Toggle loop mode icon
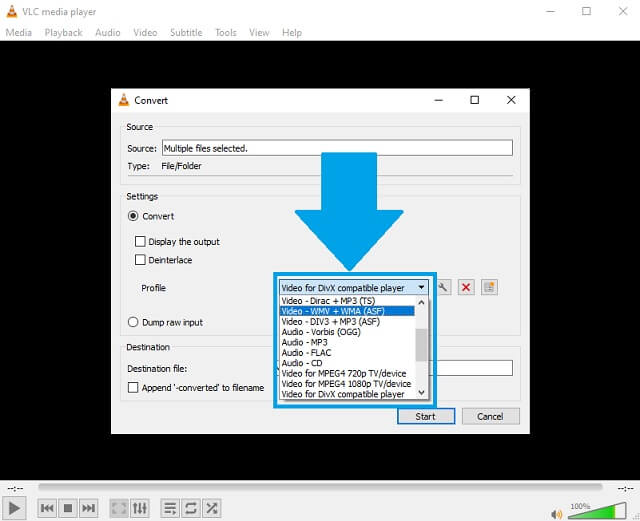The height and width of the screenshot is (521, 640). (x=191, y=508)
